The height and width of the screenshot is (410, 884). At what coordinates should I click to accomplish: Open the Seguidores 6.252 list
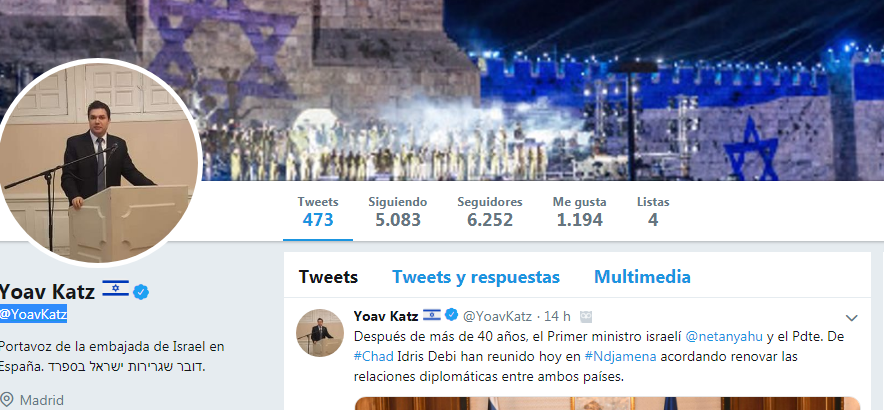tap(490, 211)
